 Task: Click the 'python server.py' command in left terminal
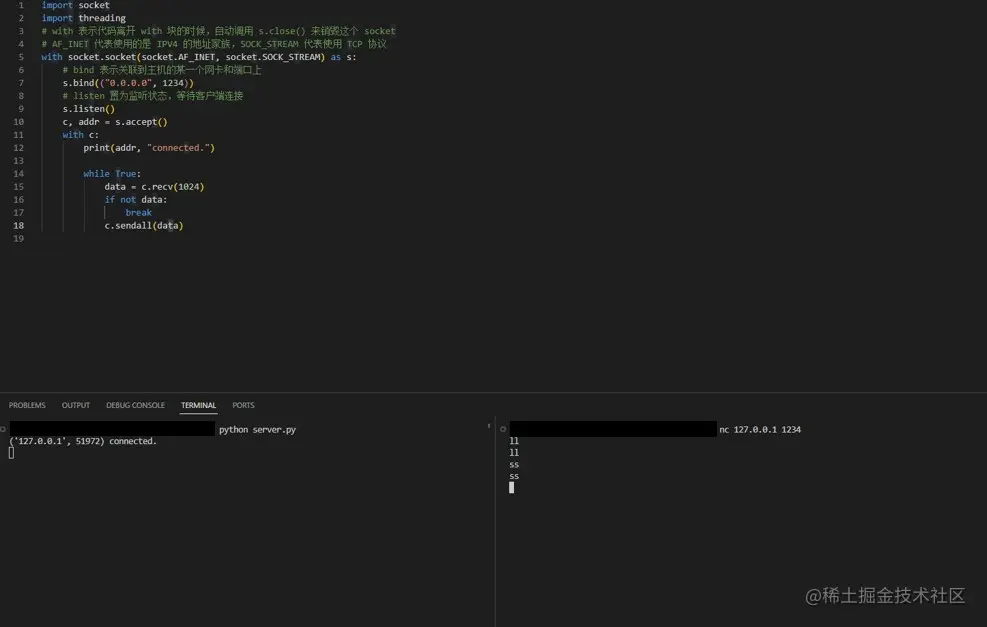pos(257,429)
